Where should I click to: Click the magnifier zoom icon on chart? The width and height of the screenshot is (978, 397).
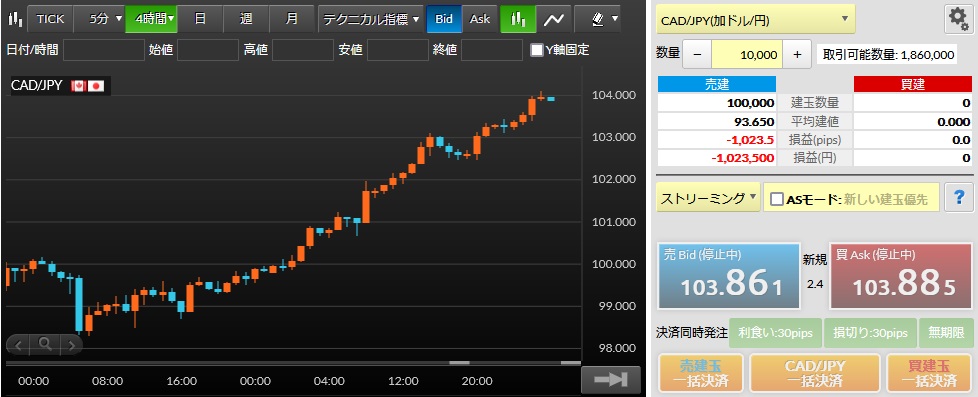(44, 343)
